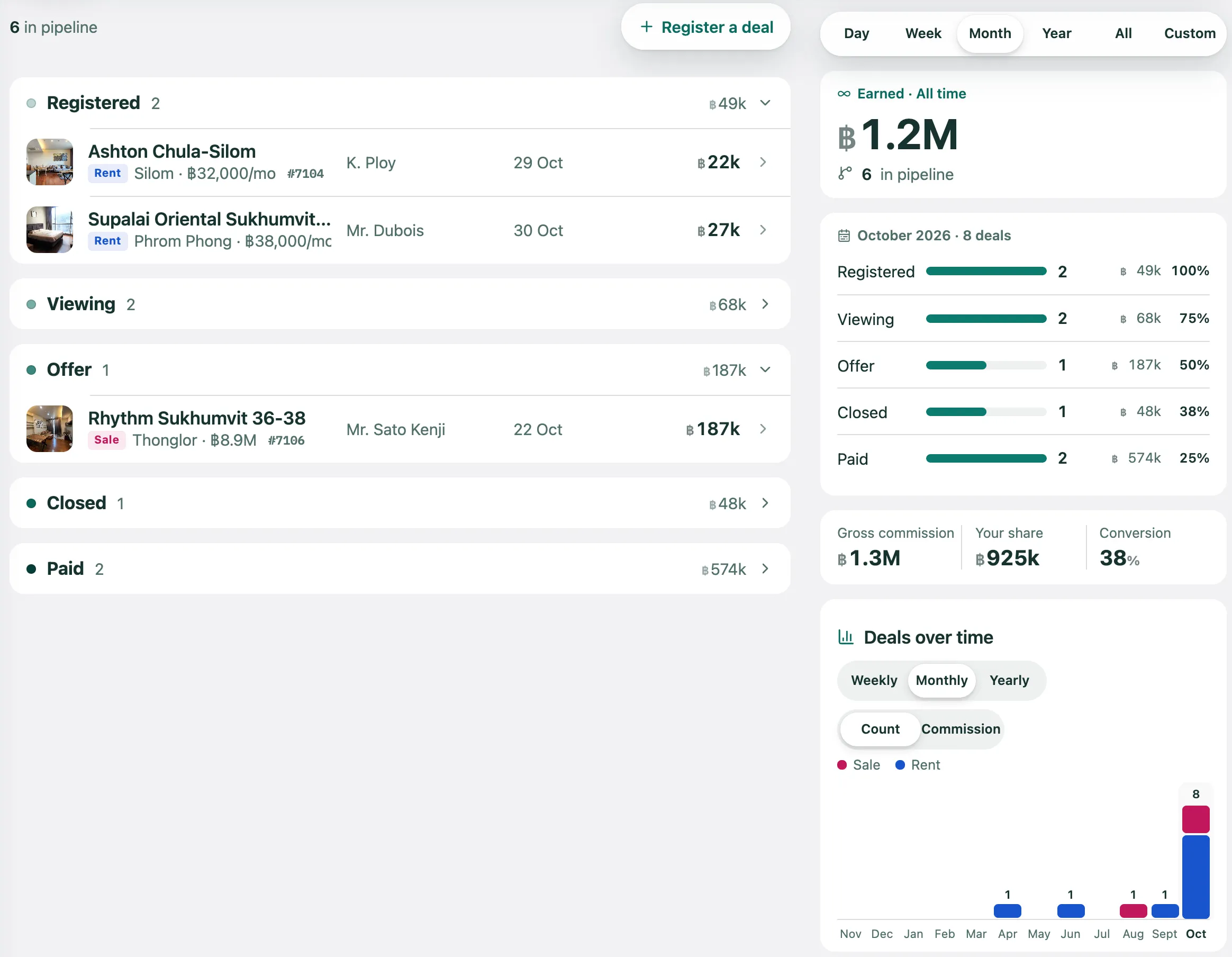Click client name Mr. Sato Kenji
Screen dimensions: 1232x957
395,429
